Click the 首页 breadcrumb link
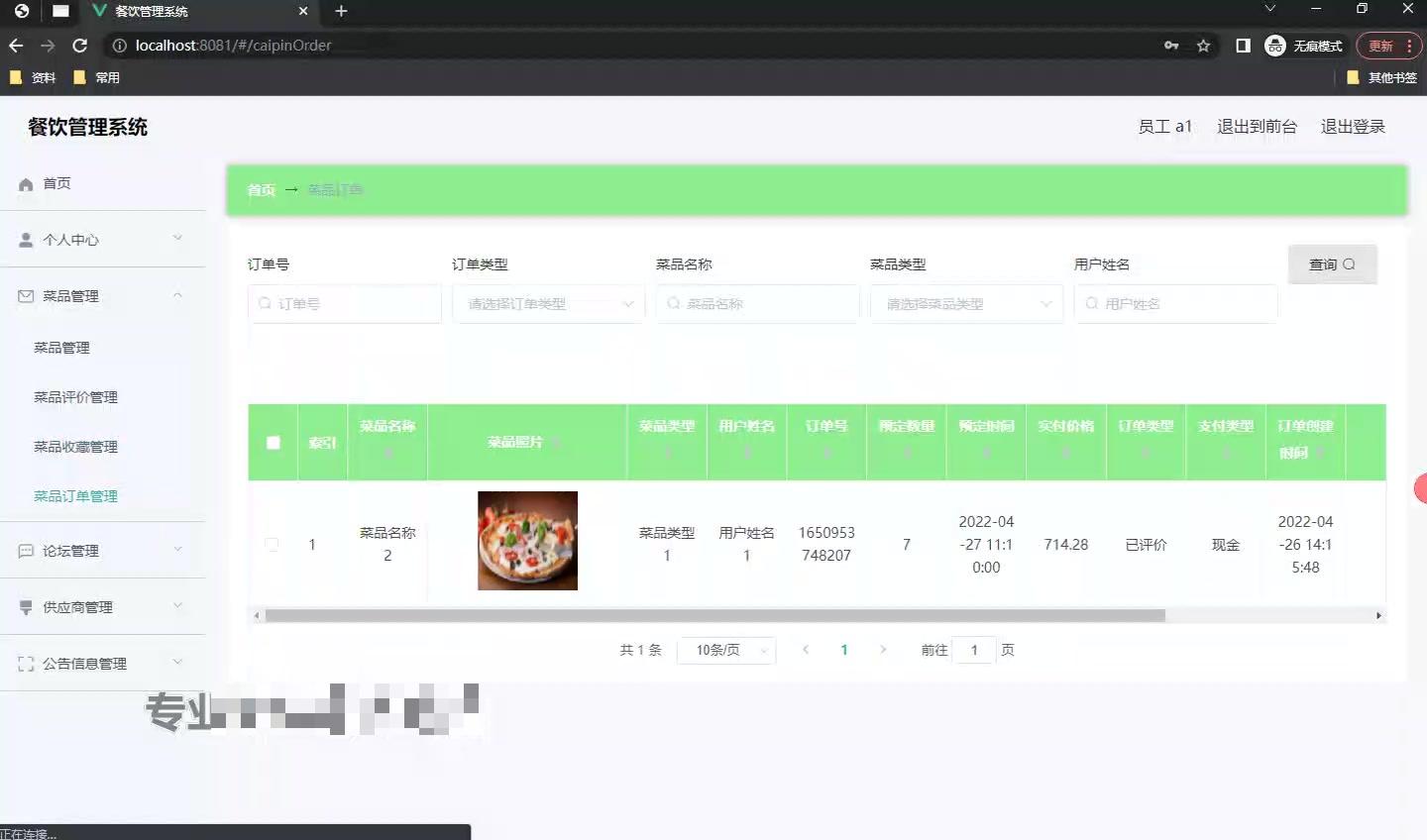 pos(260,189)
